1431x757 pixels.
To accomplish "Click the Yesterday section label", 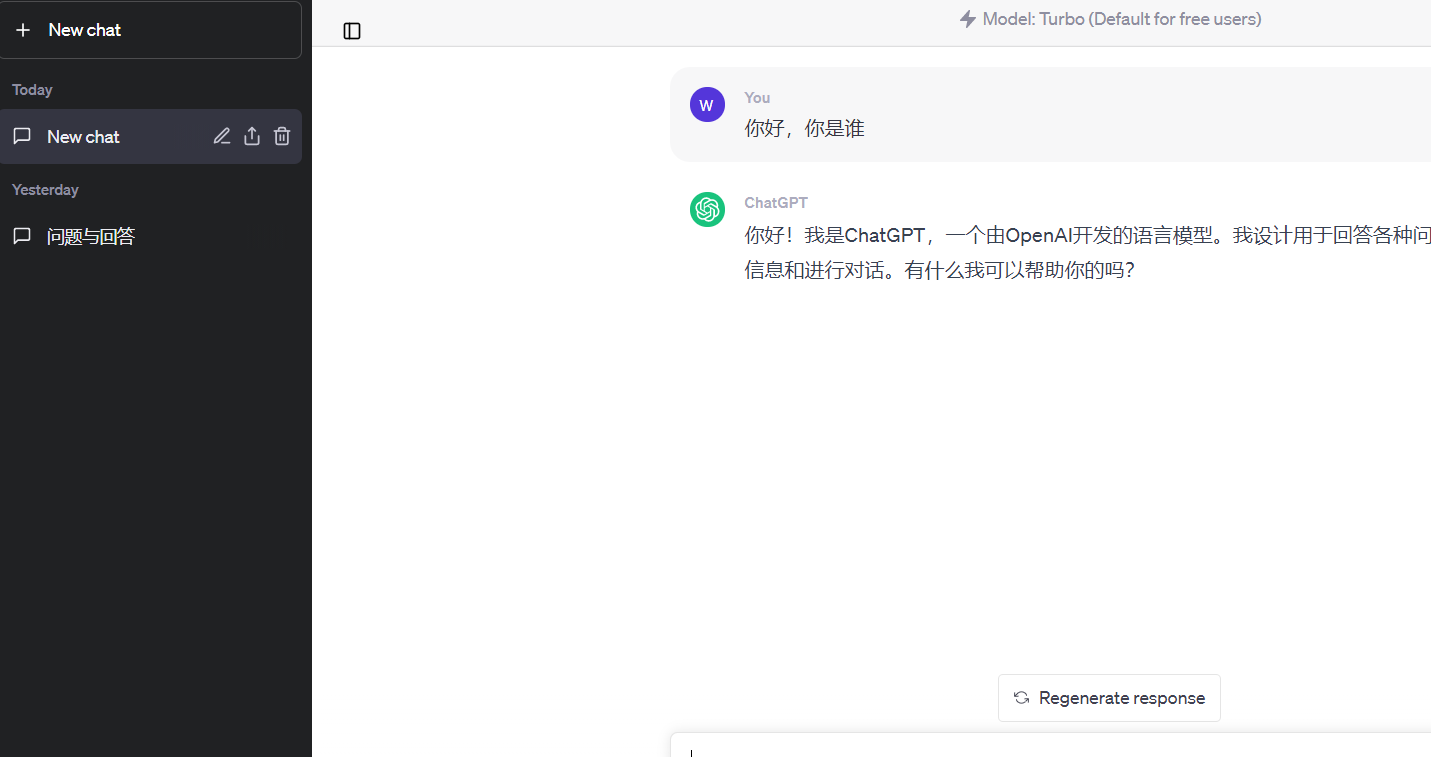I will point(45,189).
